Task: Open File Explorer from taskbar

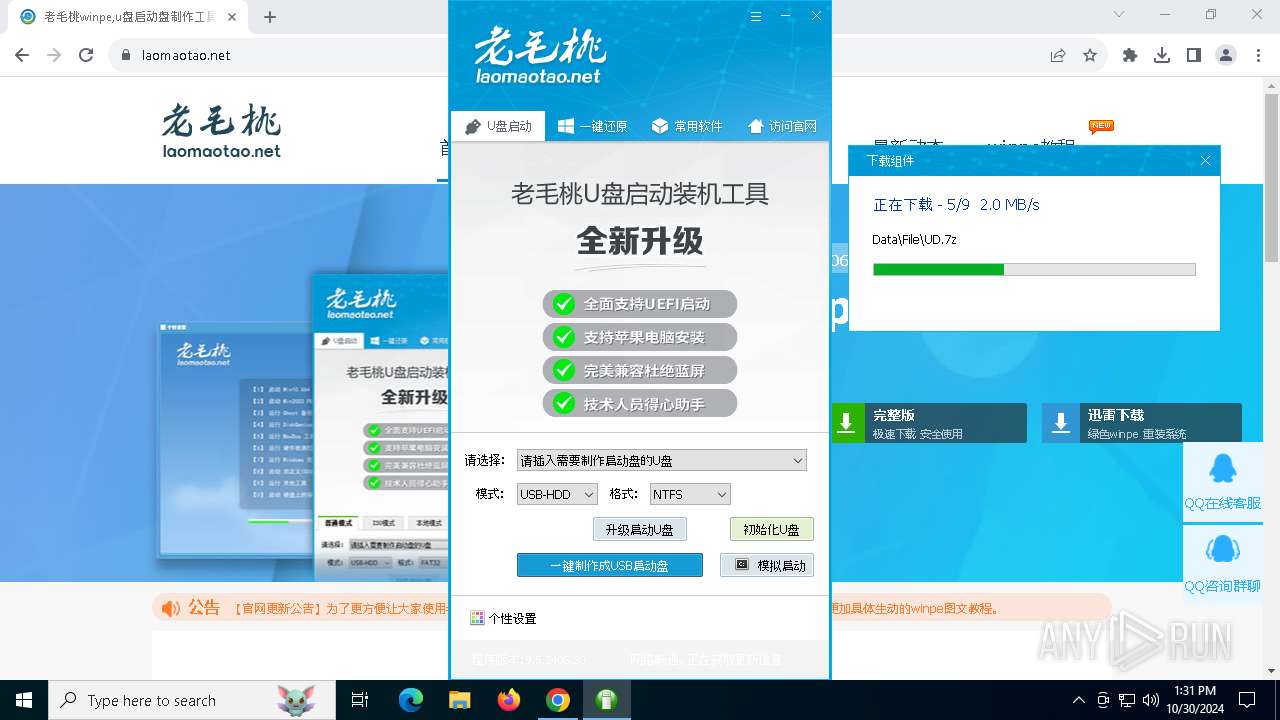Action: tap(460, 700)
